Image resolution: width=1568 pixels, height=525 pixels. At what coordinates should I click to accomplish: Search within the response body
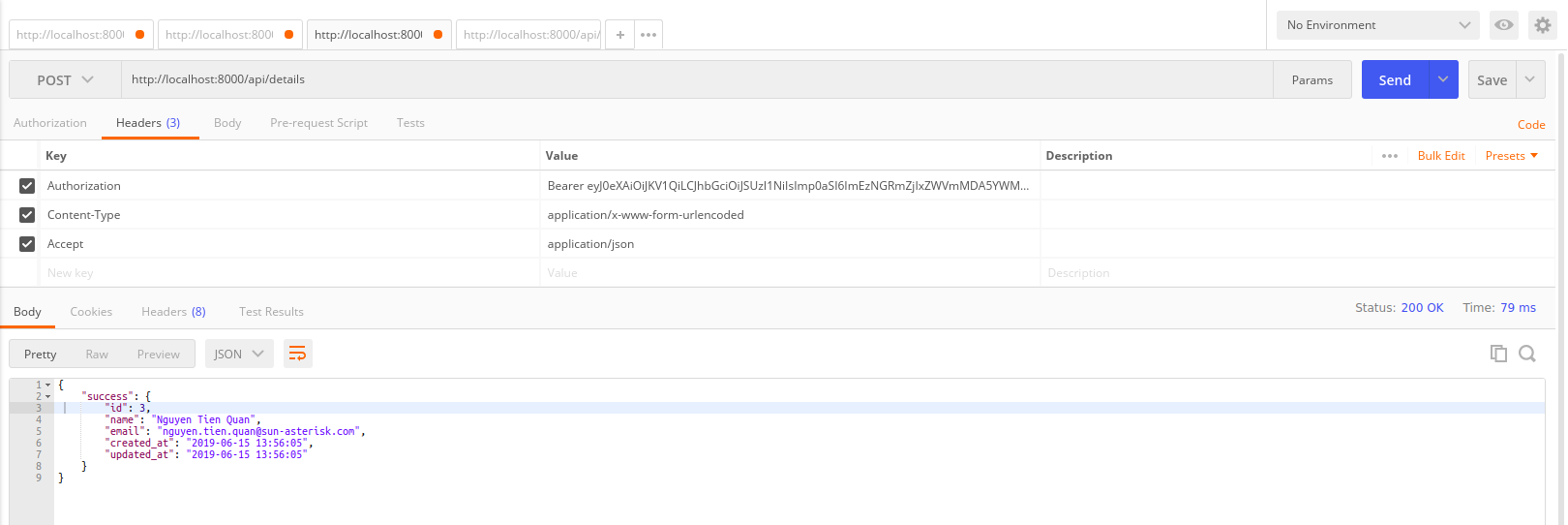[1527, 354]
